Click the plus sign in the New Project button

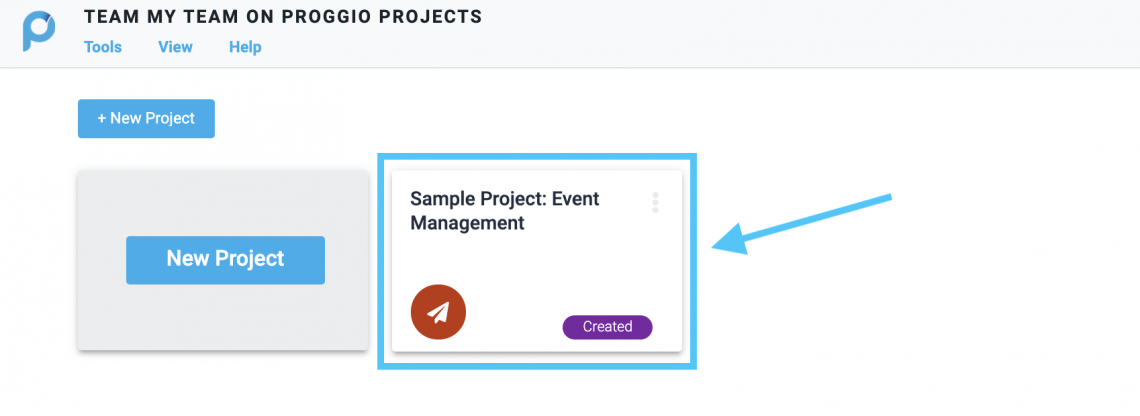click(x=102, y=119)
